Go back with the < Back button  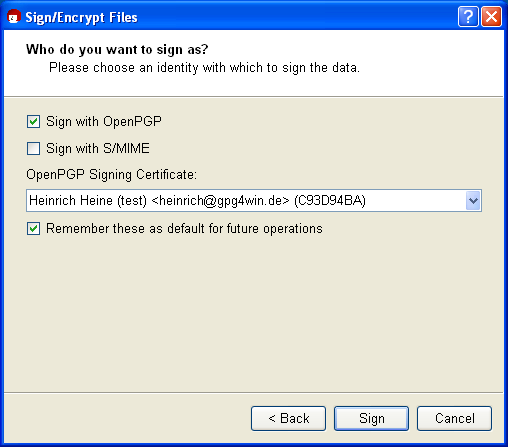click(x=288, y=418)
